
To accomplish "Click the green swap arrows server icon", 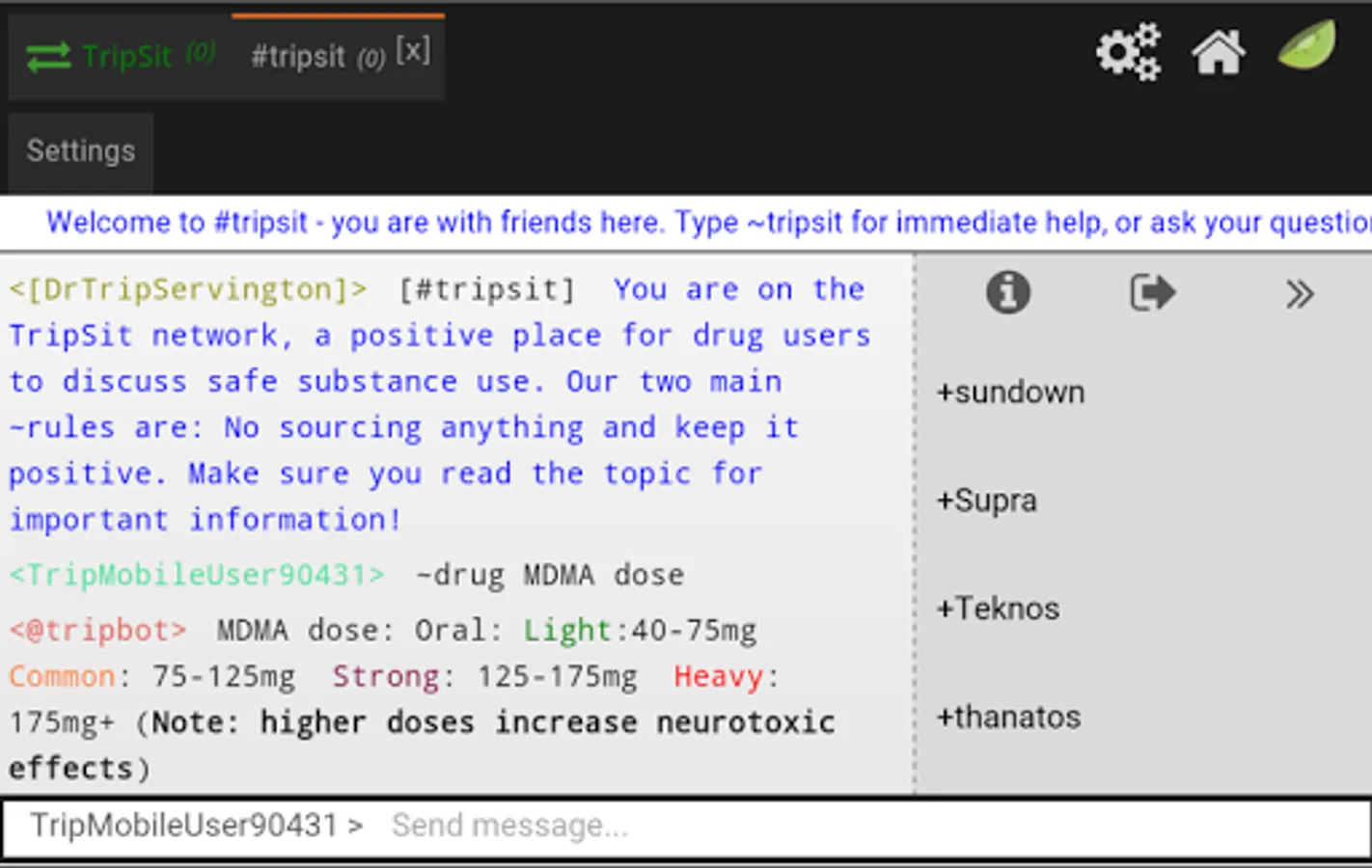I will pyautogui.click(x=48, y=57).
